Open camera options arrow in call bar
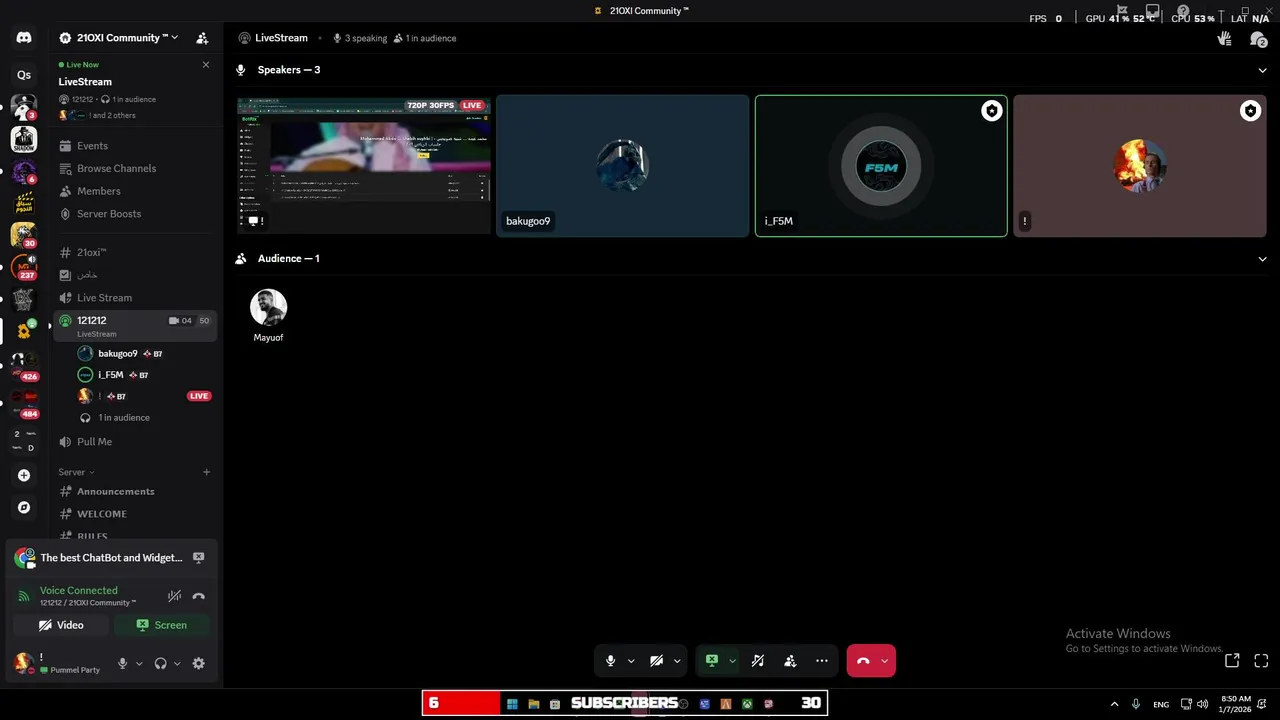 pos(677,661)
